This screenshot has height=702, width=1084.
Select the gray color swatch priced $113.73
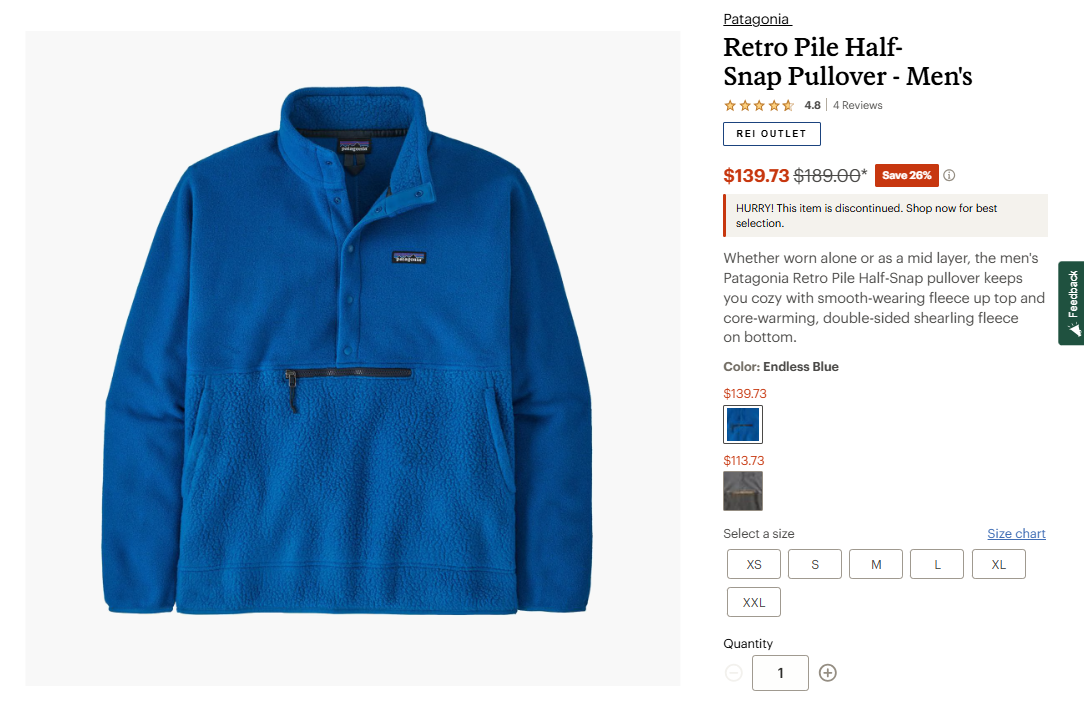tap(742, 491)
